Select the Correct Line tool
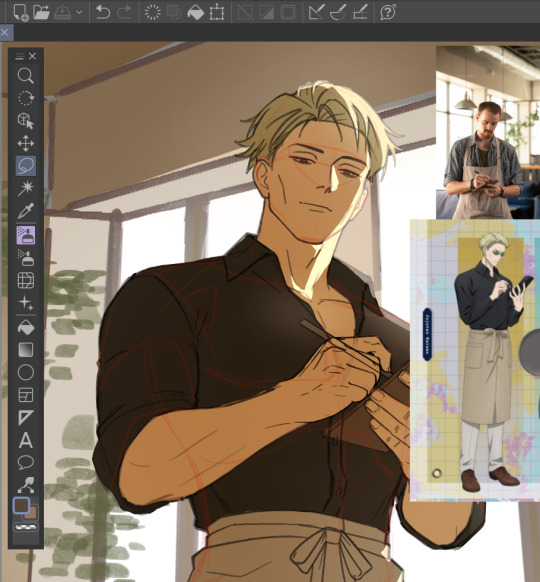Image resolution: width=540 pixels, height=582 pixels. click(x=26, y=485)
